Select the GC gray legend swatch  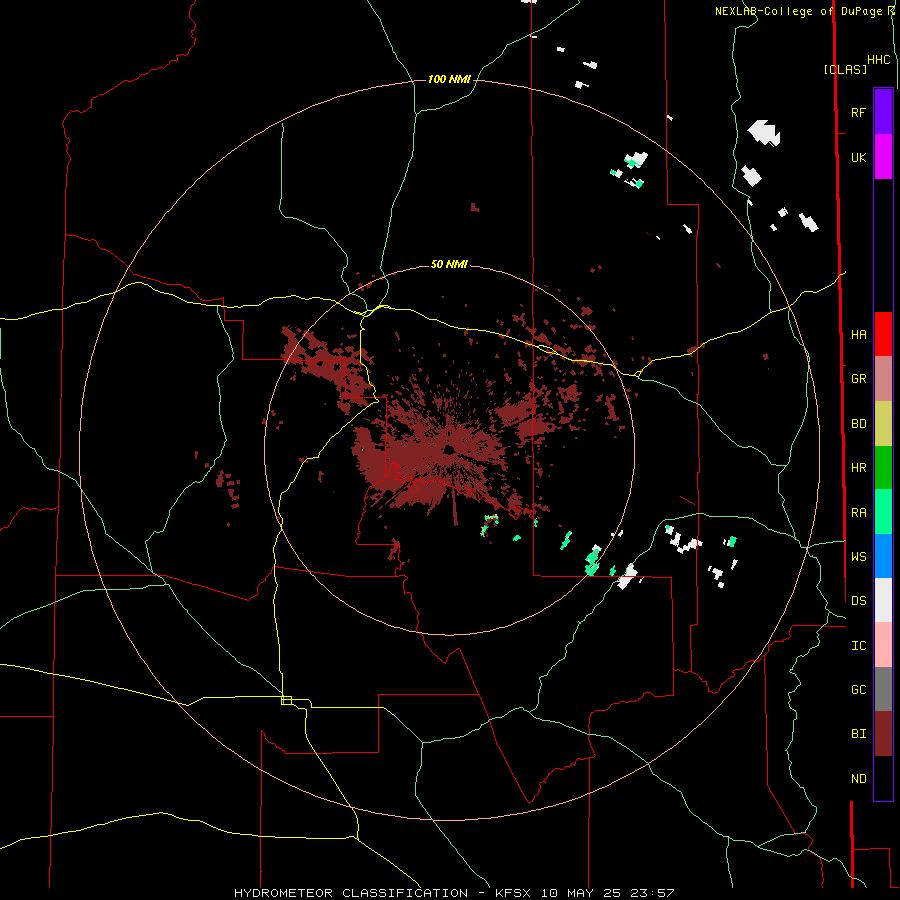click(x=883, y=689)
